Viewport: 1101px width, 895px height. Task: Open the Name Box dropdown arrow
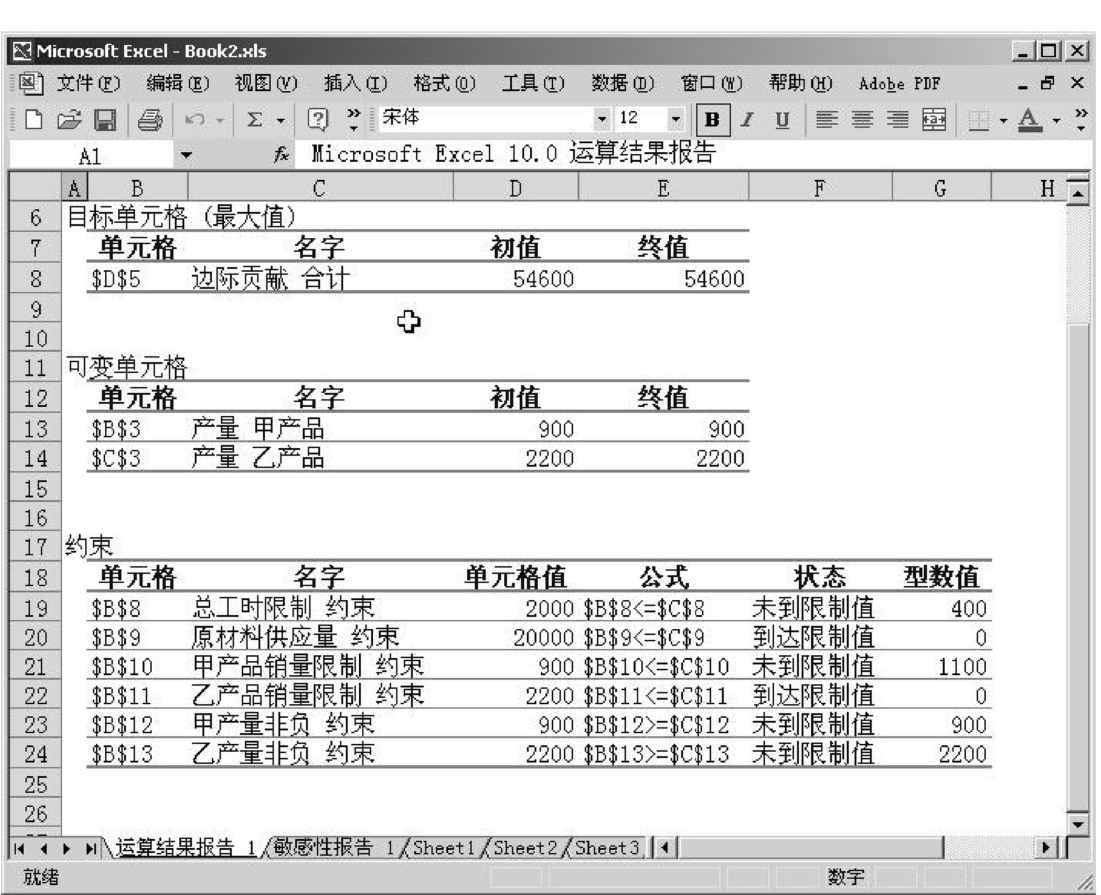coord(186,154)
